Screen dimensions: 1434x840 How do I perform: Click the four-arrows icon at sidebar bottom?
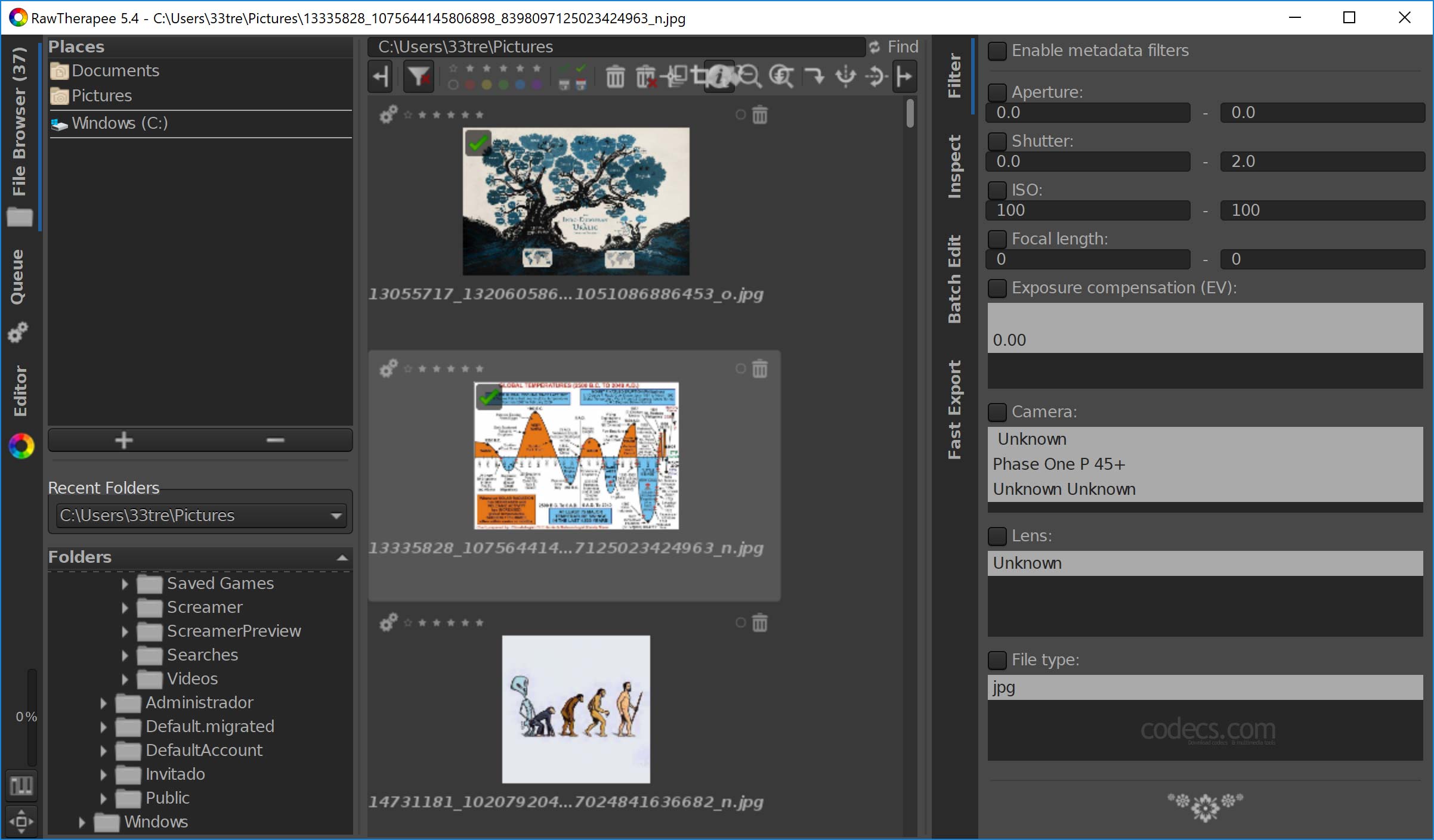(x=21, y=822)
